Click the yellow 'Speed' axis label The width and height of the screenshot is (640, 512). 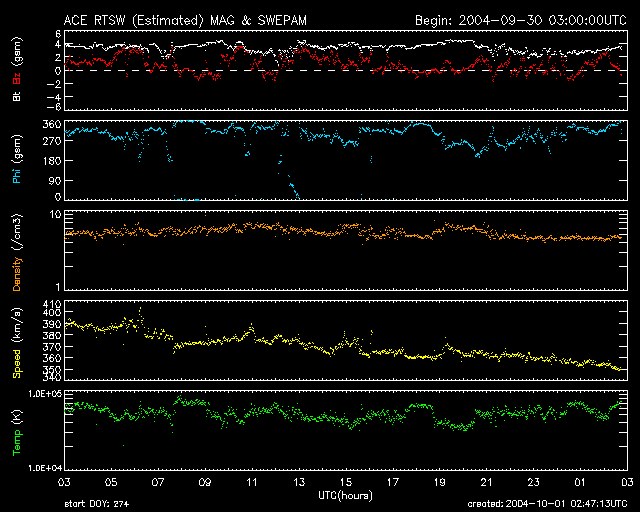[x=17, y=363]
